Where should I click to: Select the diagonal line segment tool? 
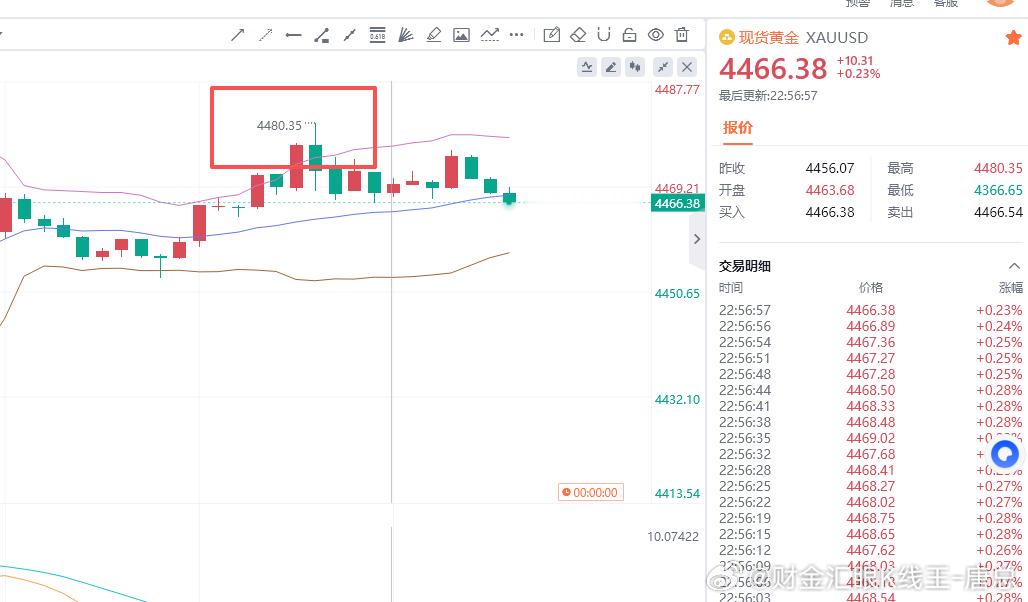[349, 35]
